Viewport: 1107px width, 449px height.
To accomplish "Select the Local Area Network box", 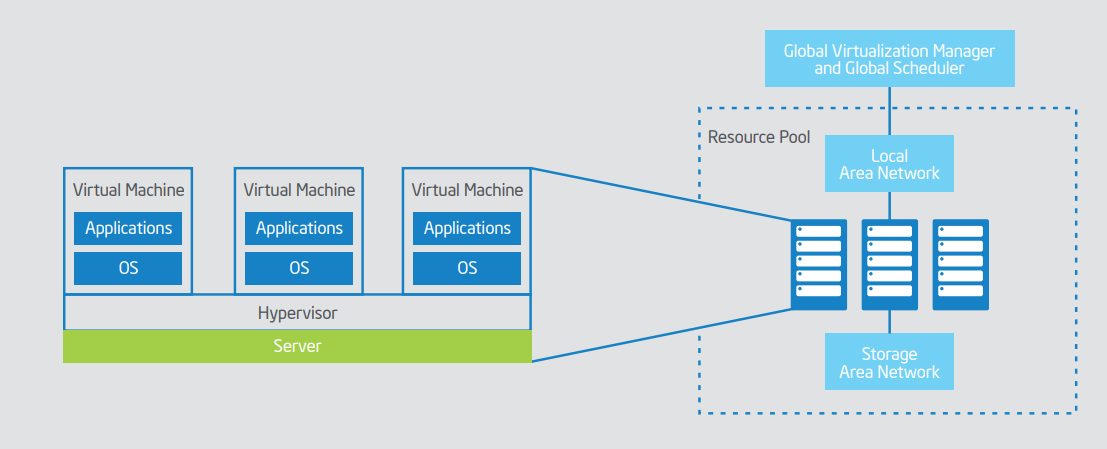I will [890, 164].
